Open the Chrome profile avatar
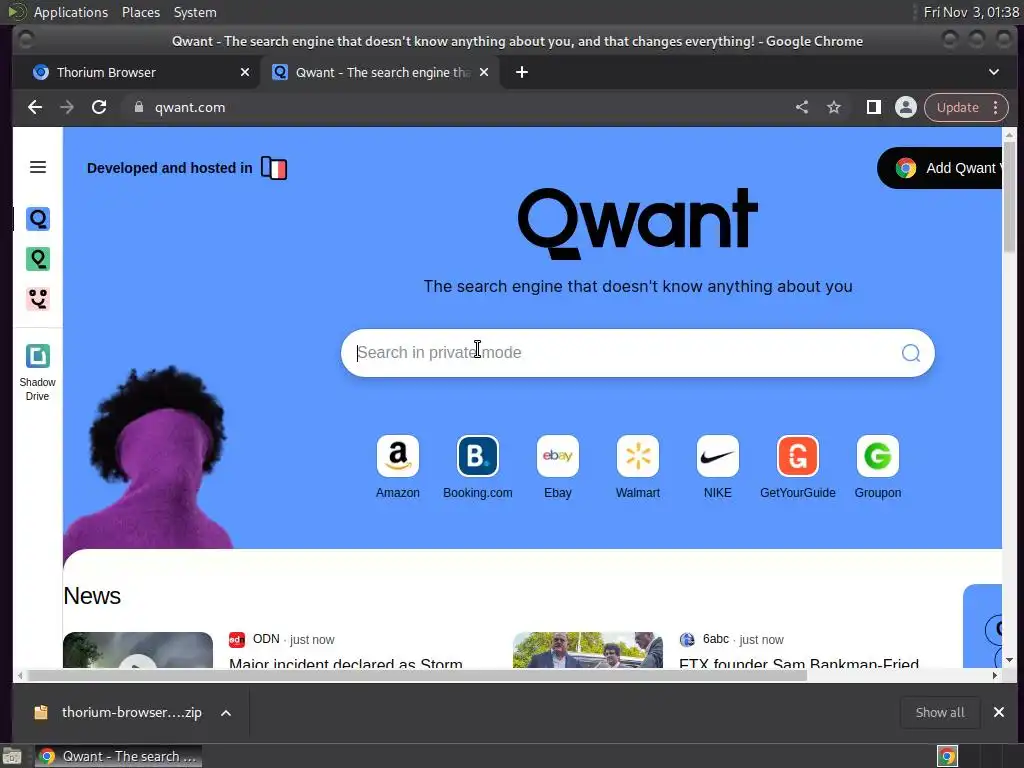The image size is (1024, 768). 906,107
